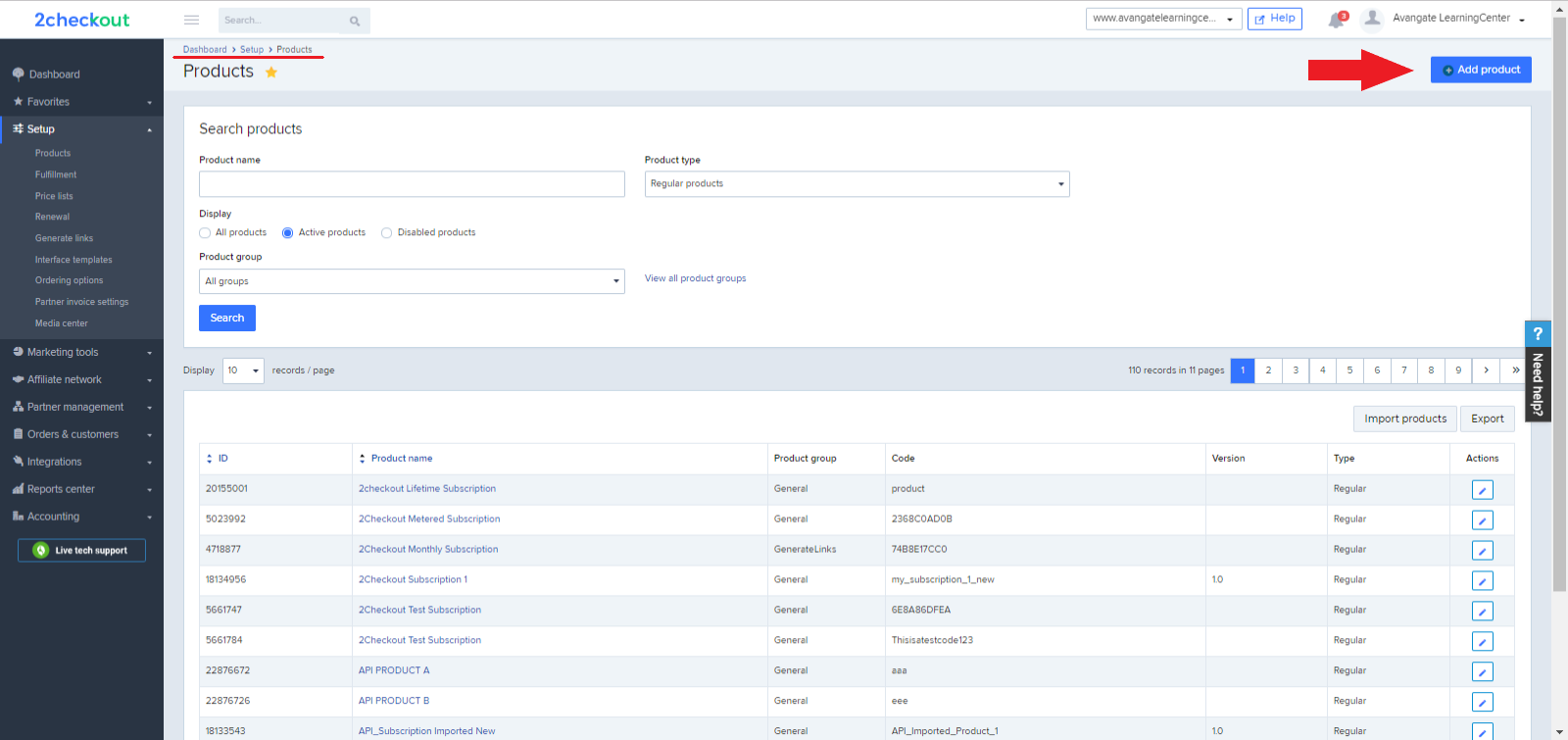The height and width of the screenshot is (740, 1568).
Task: Click the blue Search button
Action: point(227,318)
